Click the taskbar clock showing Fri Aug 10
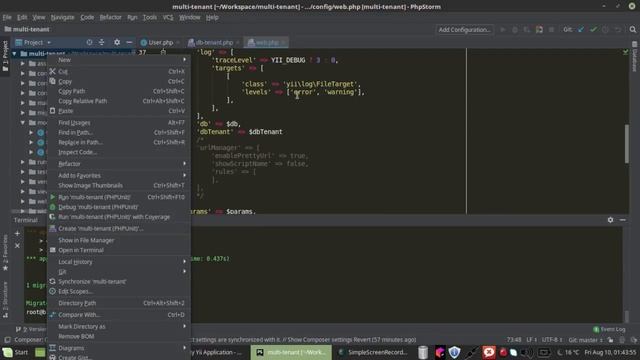The image size is (640, 360). (610, 352)
